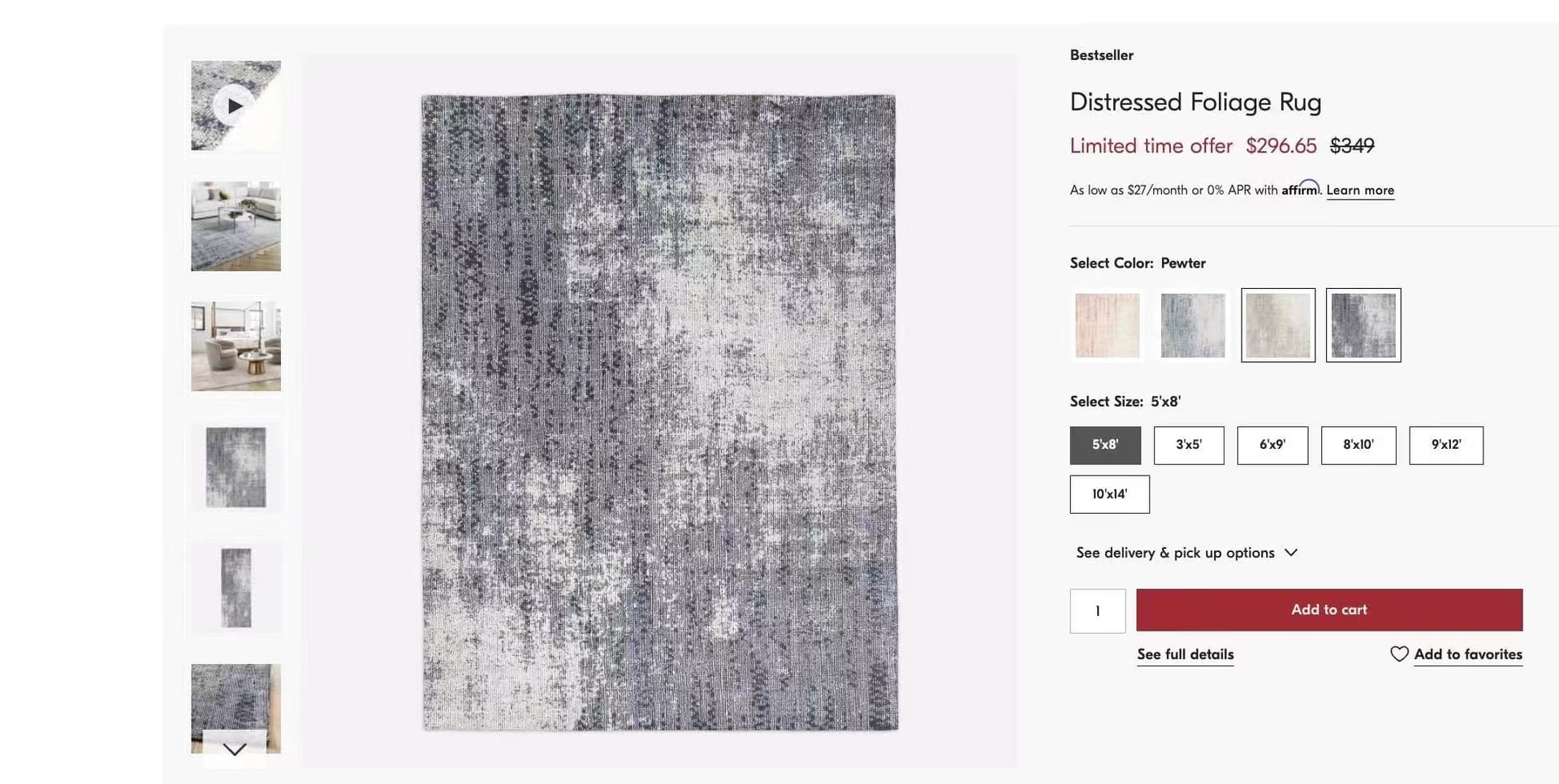The image size is (1559, 784).
Task: Select the 5'x8' size option
Action: [1105, 445]
